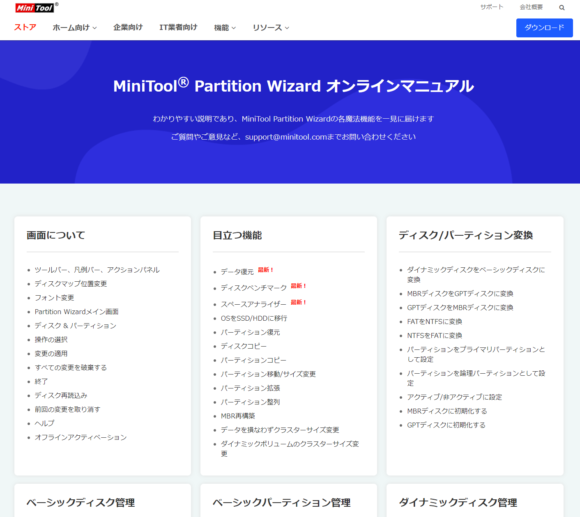Click the MiniTool logo
The image size is (580, 517).
pyautogui.click(x=36, y=7)
